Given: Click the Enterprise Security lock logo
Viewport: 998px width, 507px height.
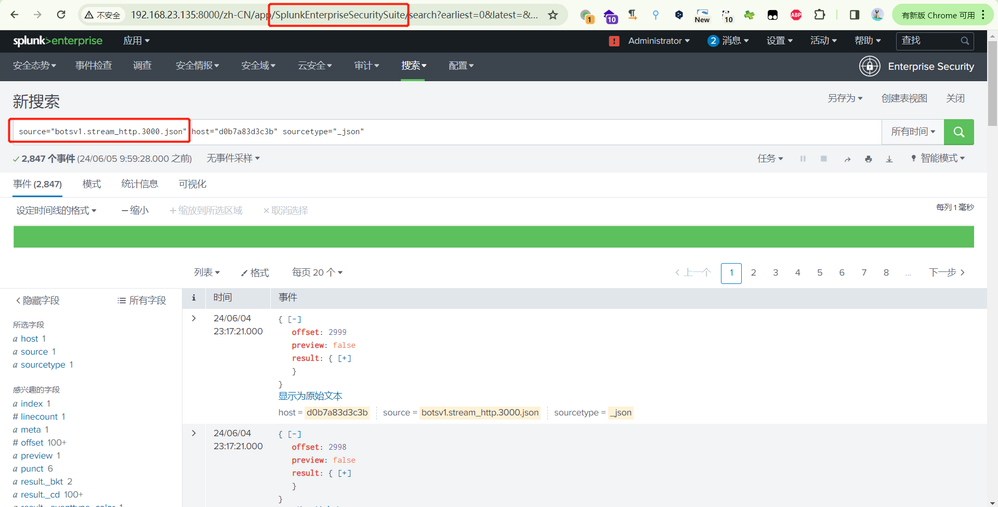Looking at the screenshot, I should click(x=869, y=66).
